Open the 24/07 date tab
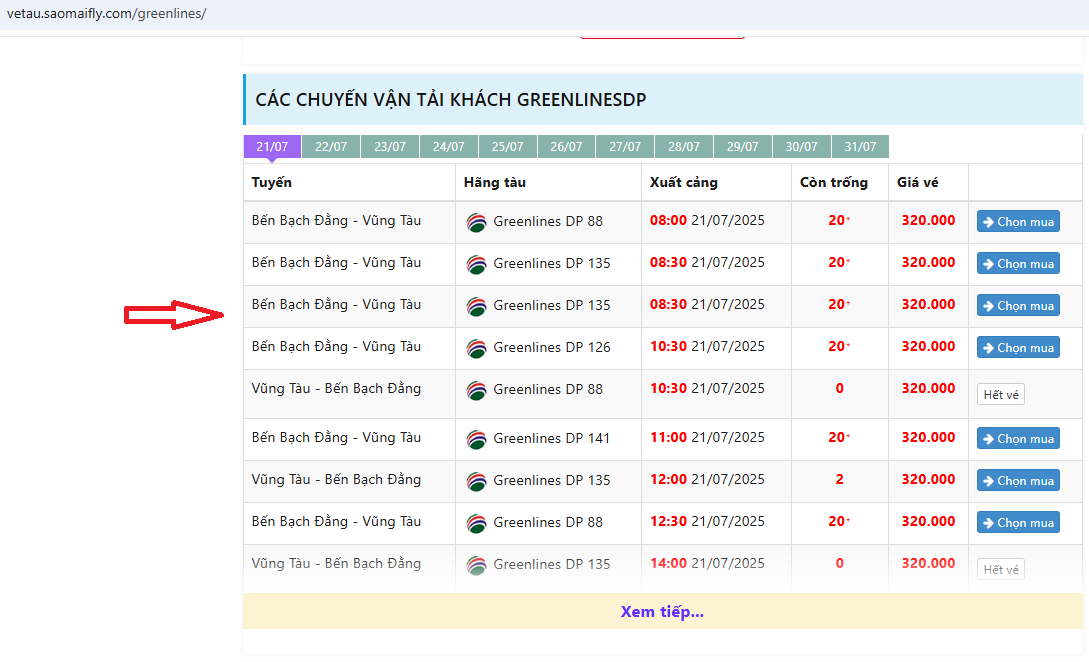Viewport: 1089px width, 662px height. [x=449, y=147]
